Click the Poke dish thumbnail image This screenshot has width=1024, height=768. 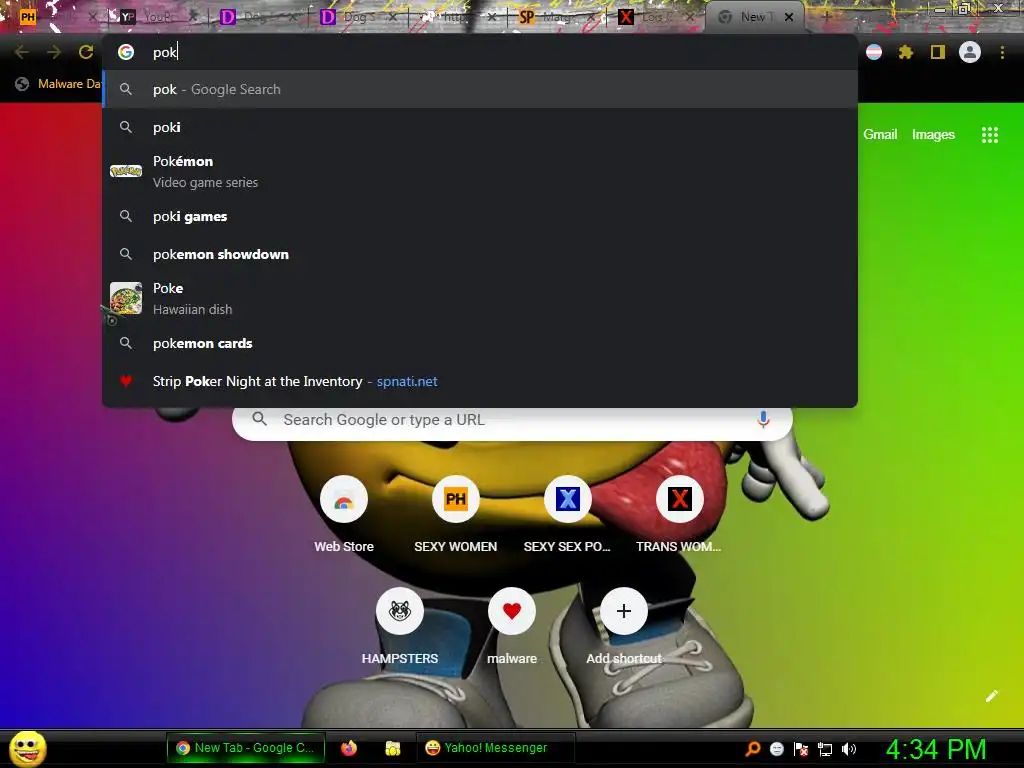coord(126,298)
